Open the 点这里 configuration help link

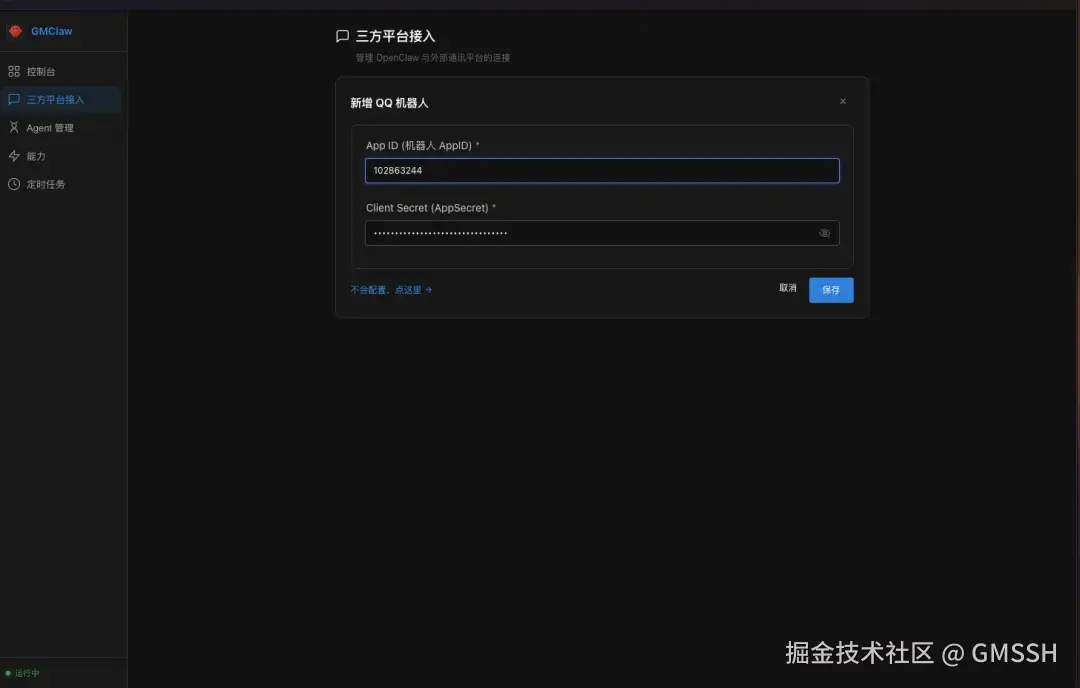tap(410, 289)
